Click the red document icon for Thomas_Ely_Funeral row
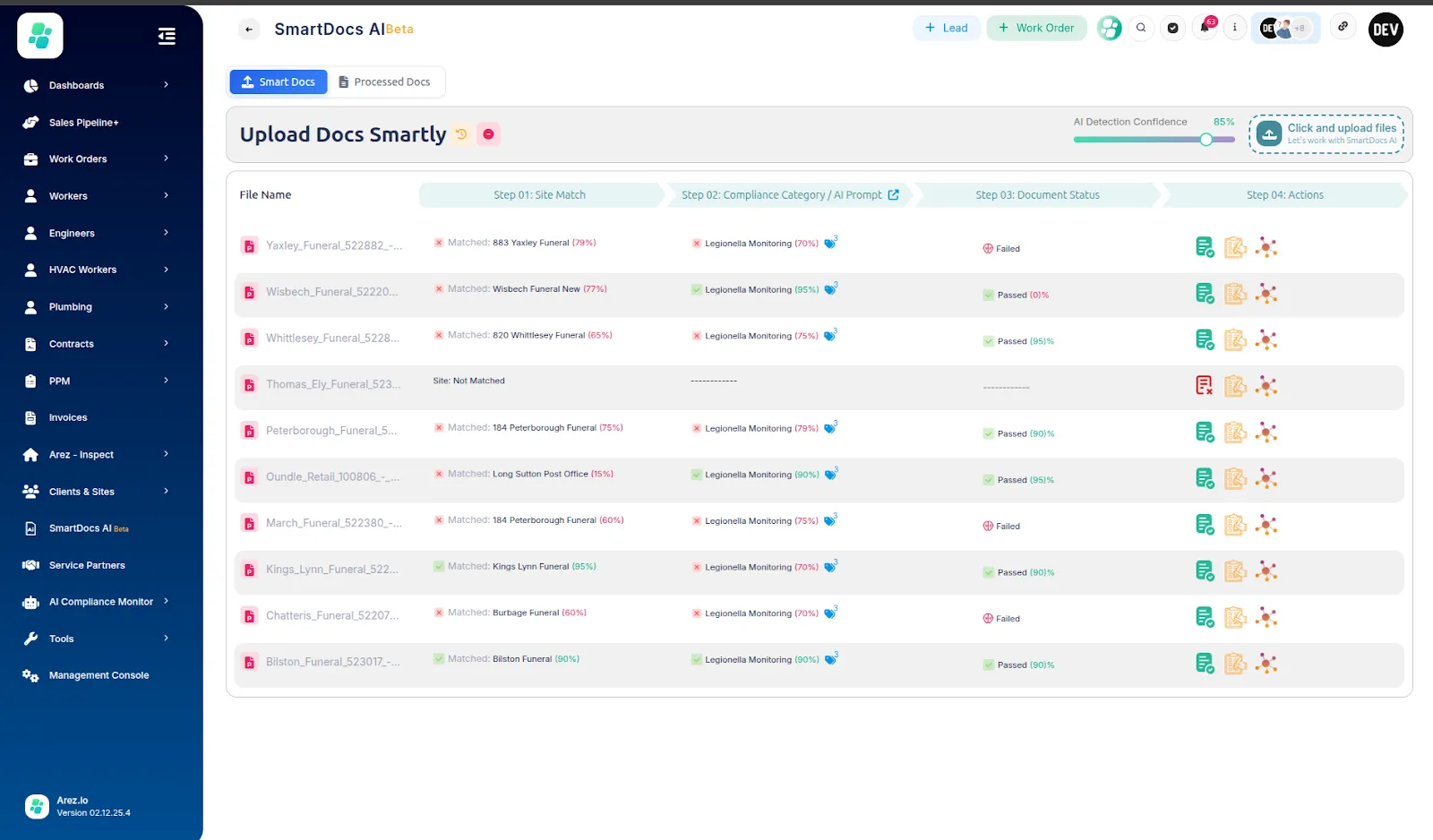The height and width of the screenshot is (840, 1433). pos(1205,386)
